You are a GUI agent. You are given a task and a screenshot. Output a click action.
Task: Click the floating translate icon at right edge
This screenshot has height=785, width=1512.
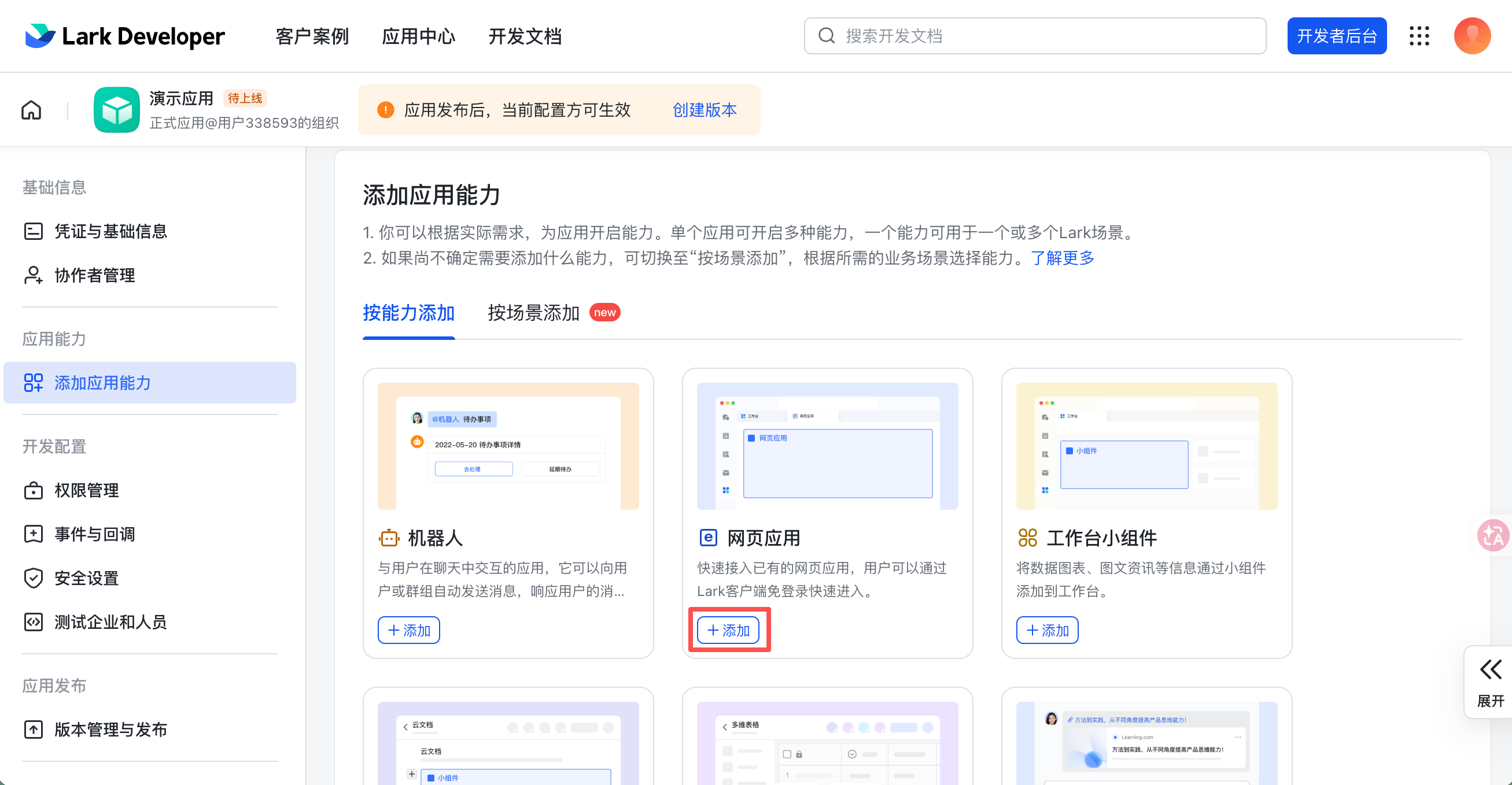click(1493, 535)
